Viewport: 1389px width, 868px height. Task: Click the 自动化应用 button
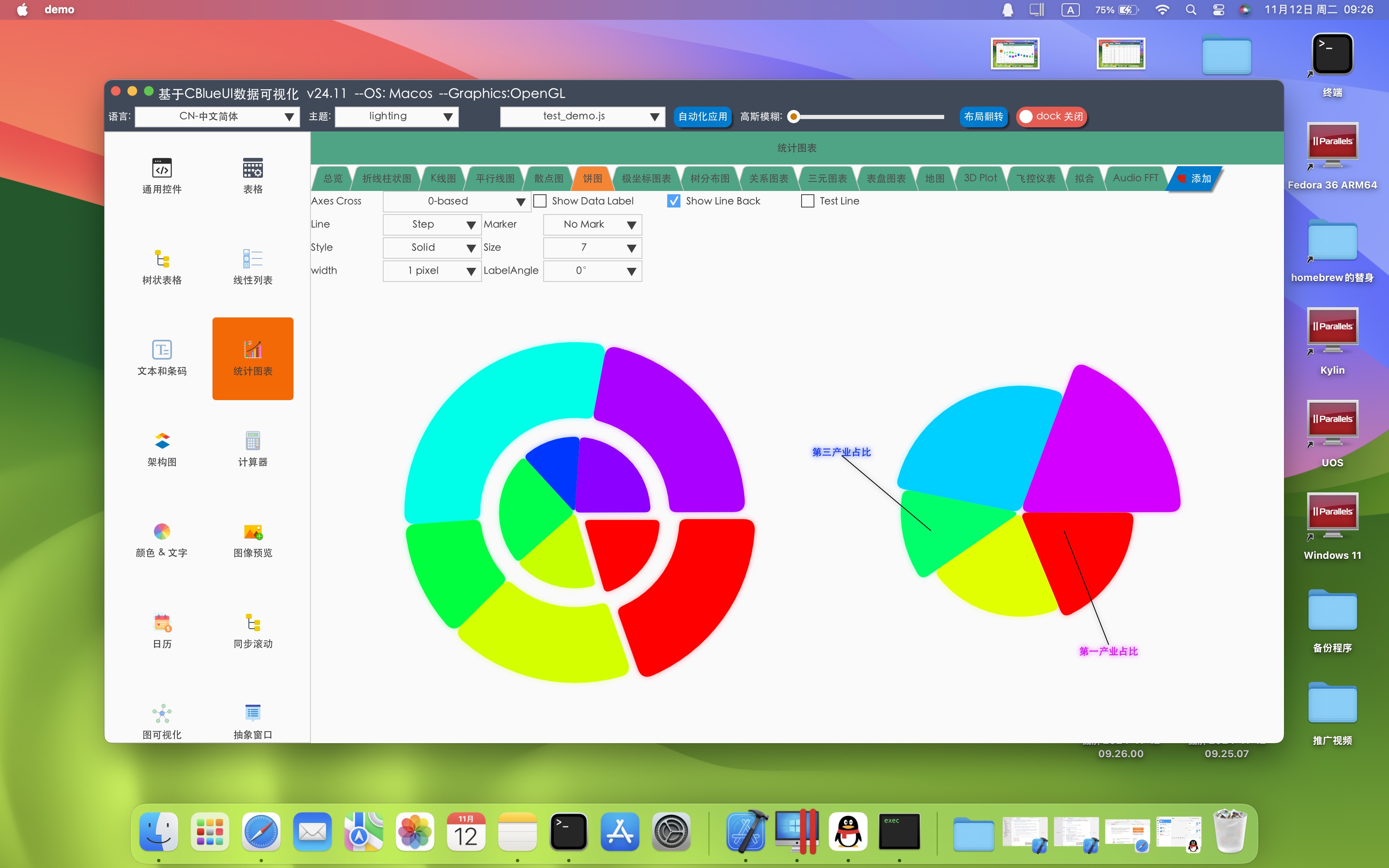point(702,117)
